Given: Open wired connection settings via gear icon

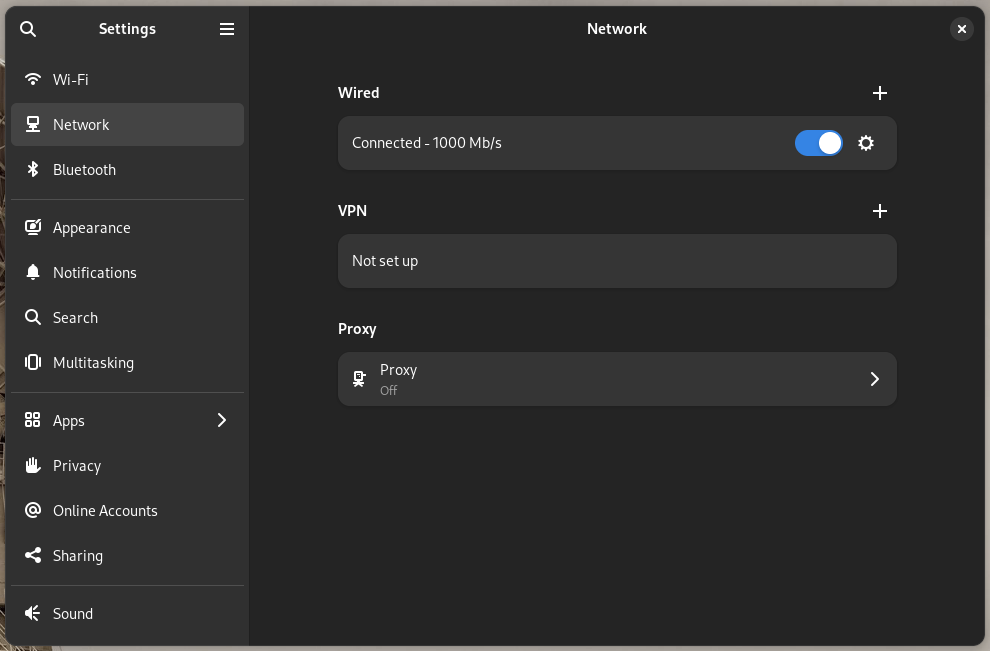Looking at the screenshot, I should (x=865, y=143).
